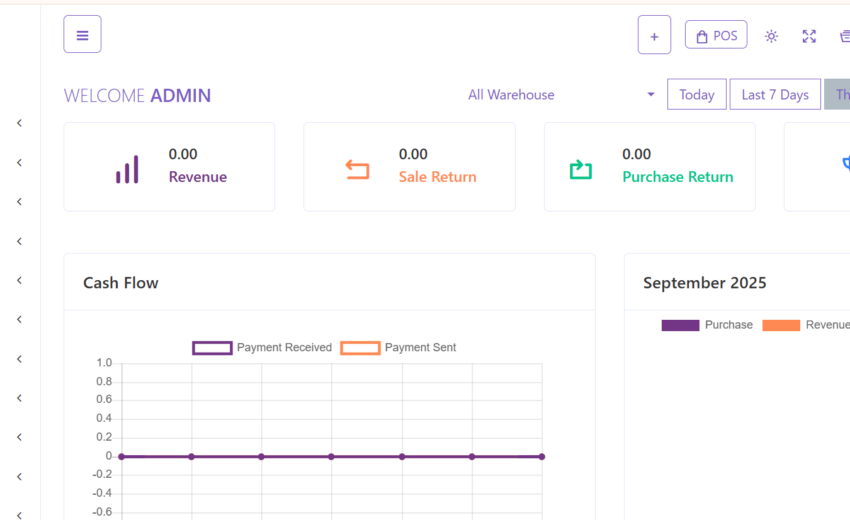
Task: Enter fullscreen mode via expand icon
Action: click(809, 36)
